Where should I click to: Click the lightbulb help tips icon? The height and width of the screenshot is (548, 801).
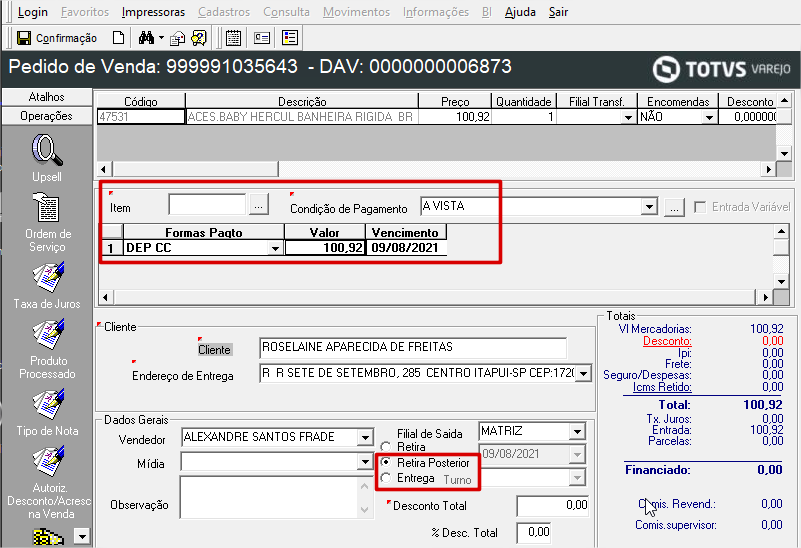199,38
